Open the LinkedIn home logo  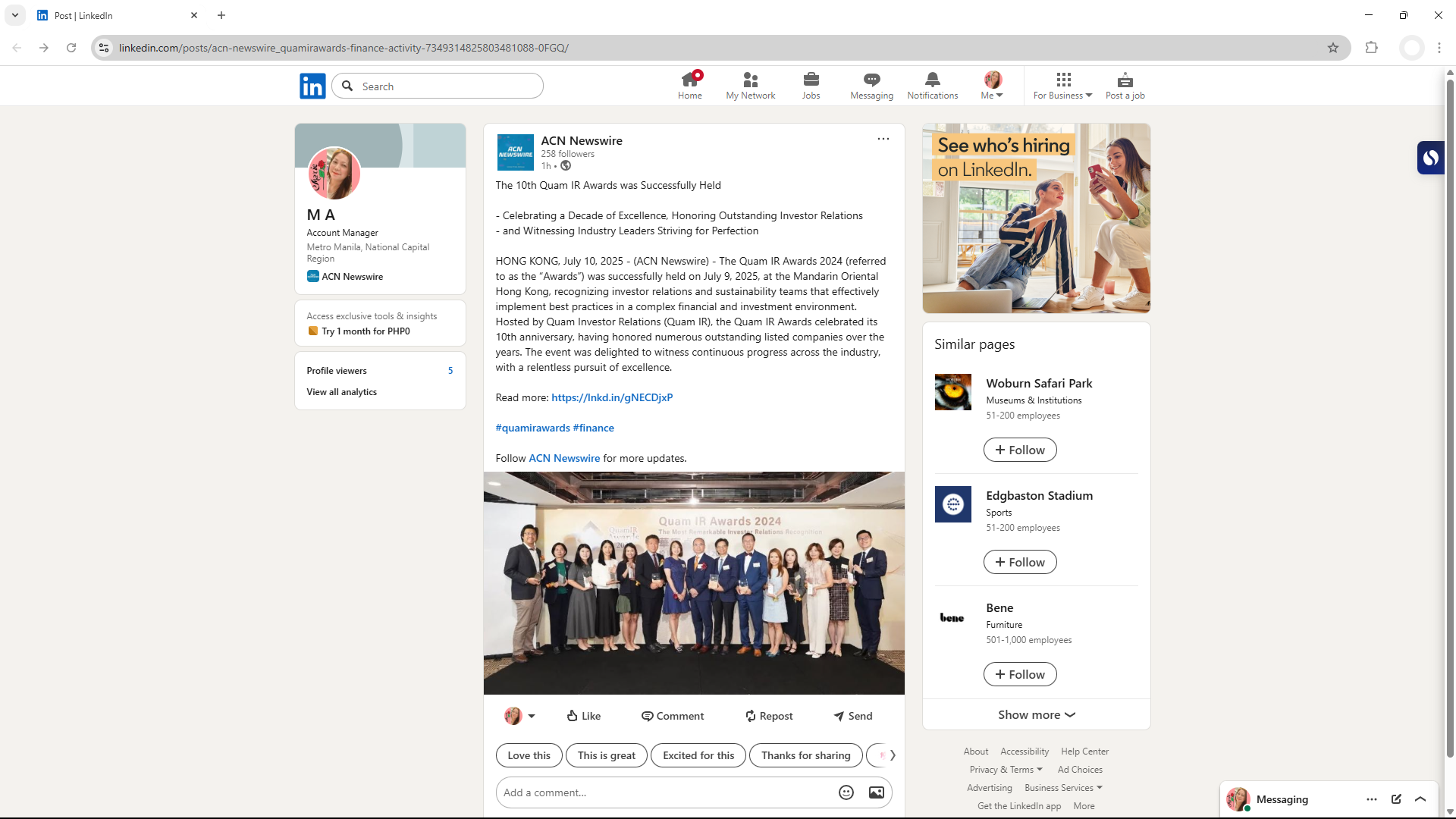point(312,86)
